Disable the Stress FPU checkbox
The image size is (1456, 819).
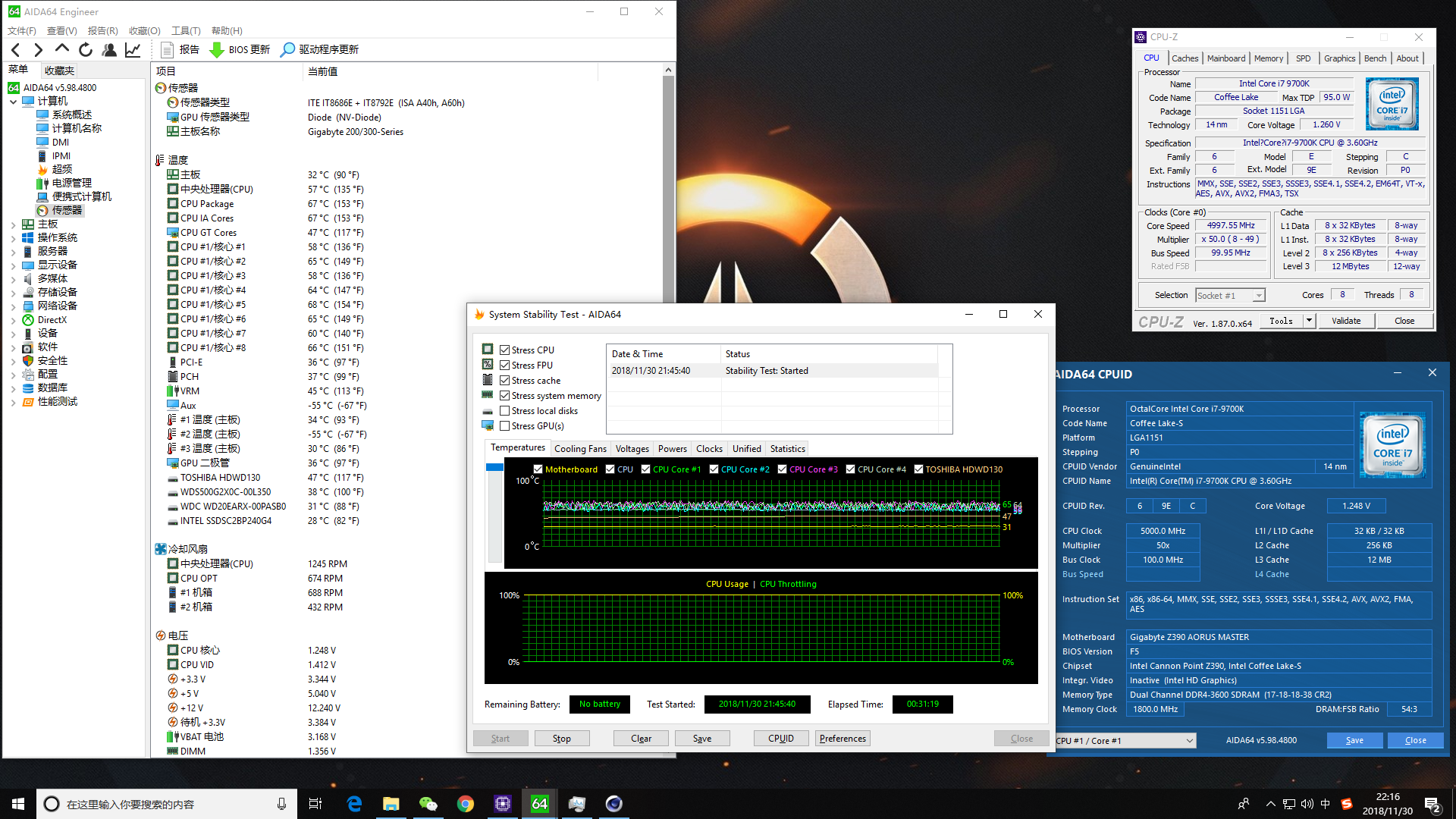coord(505,365)
